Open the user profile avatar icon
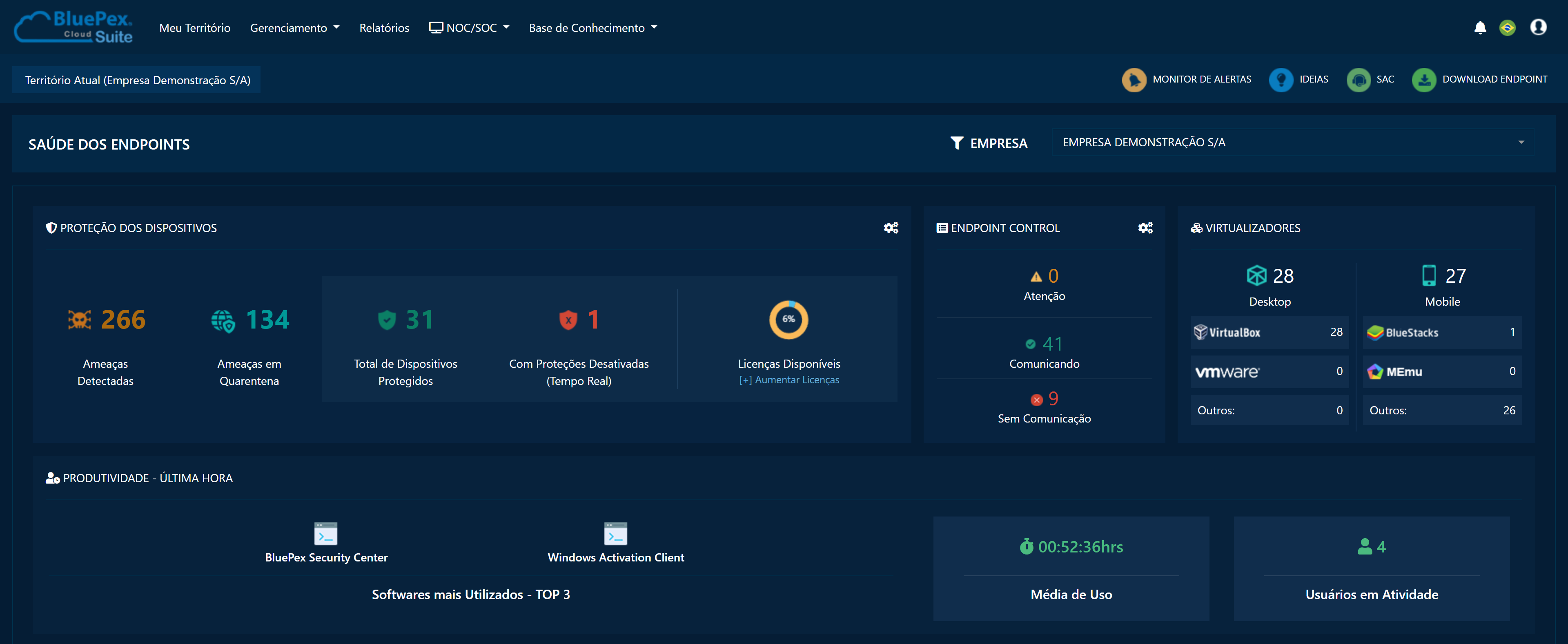Image resolution: width=1568 pixels, height=644 pixels. [1538, 27]
